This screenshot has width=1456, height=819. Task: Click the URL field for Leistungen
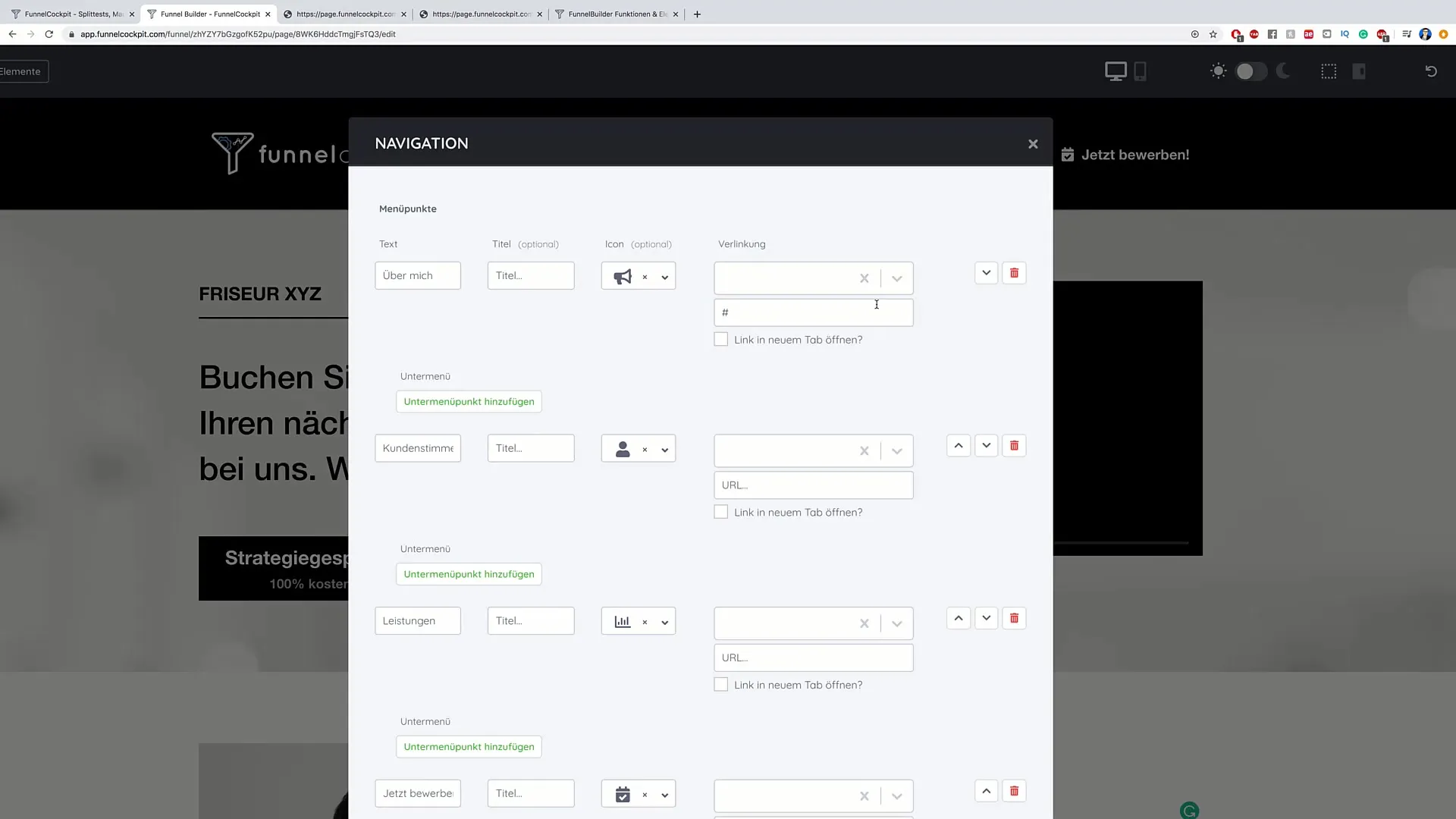(814, 657)
